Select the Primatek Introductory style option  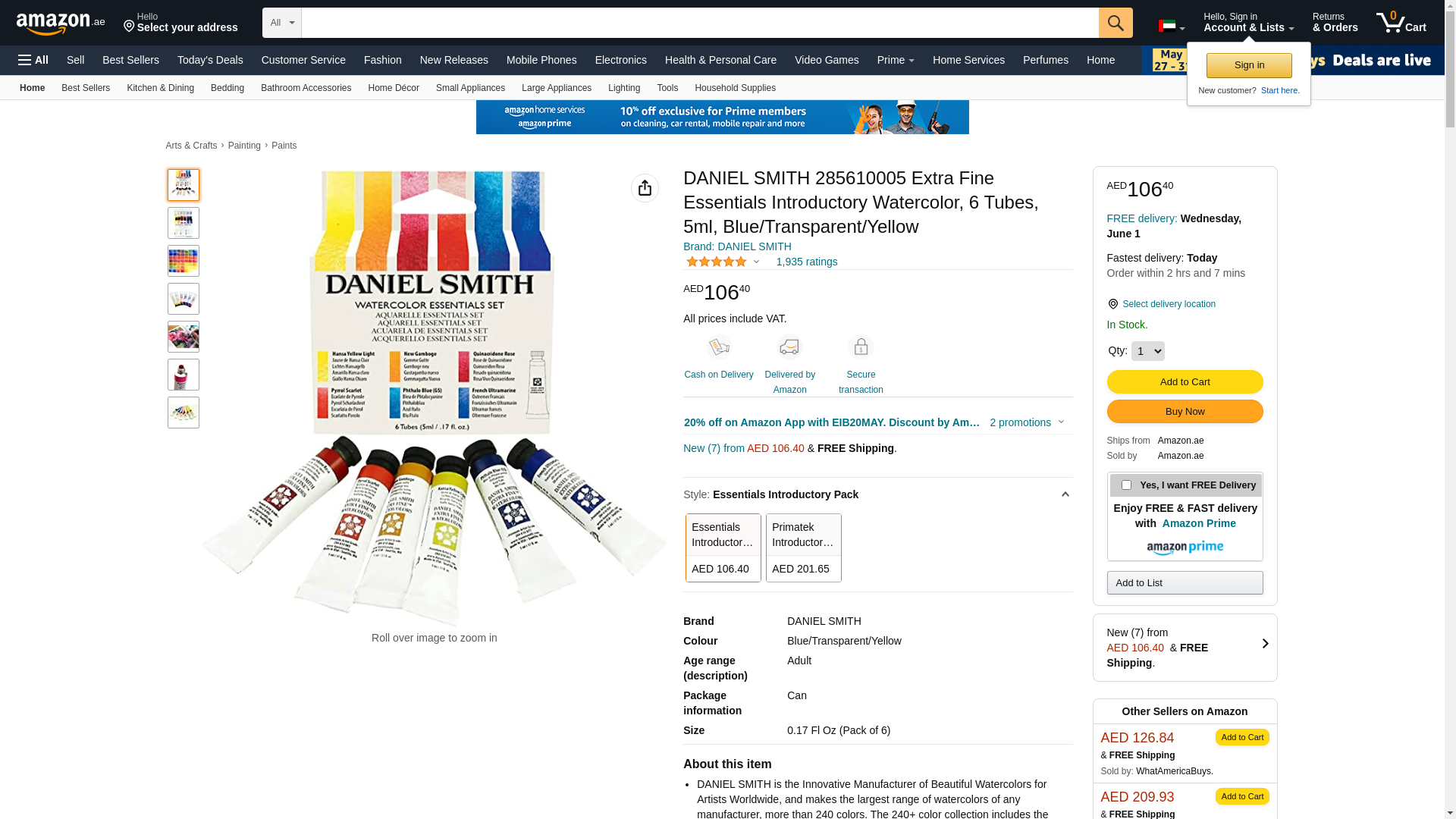pos(804,548)
